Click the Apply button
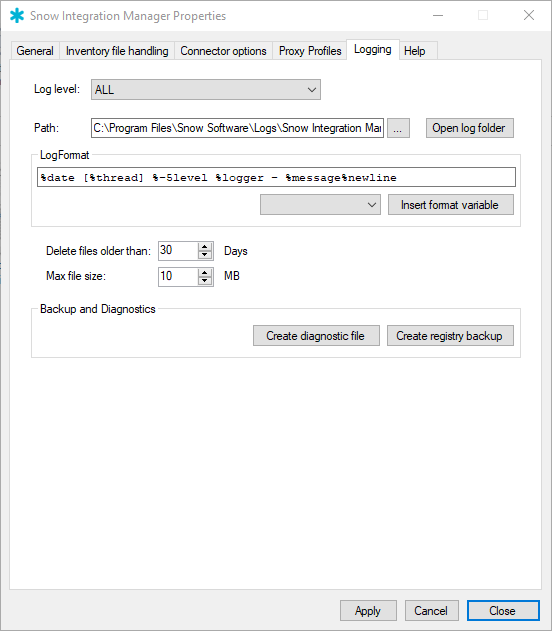Viewport: 552px width, 631px height. coord(368,610)
